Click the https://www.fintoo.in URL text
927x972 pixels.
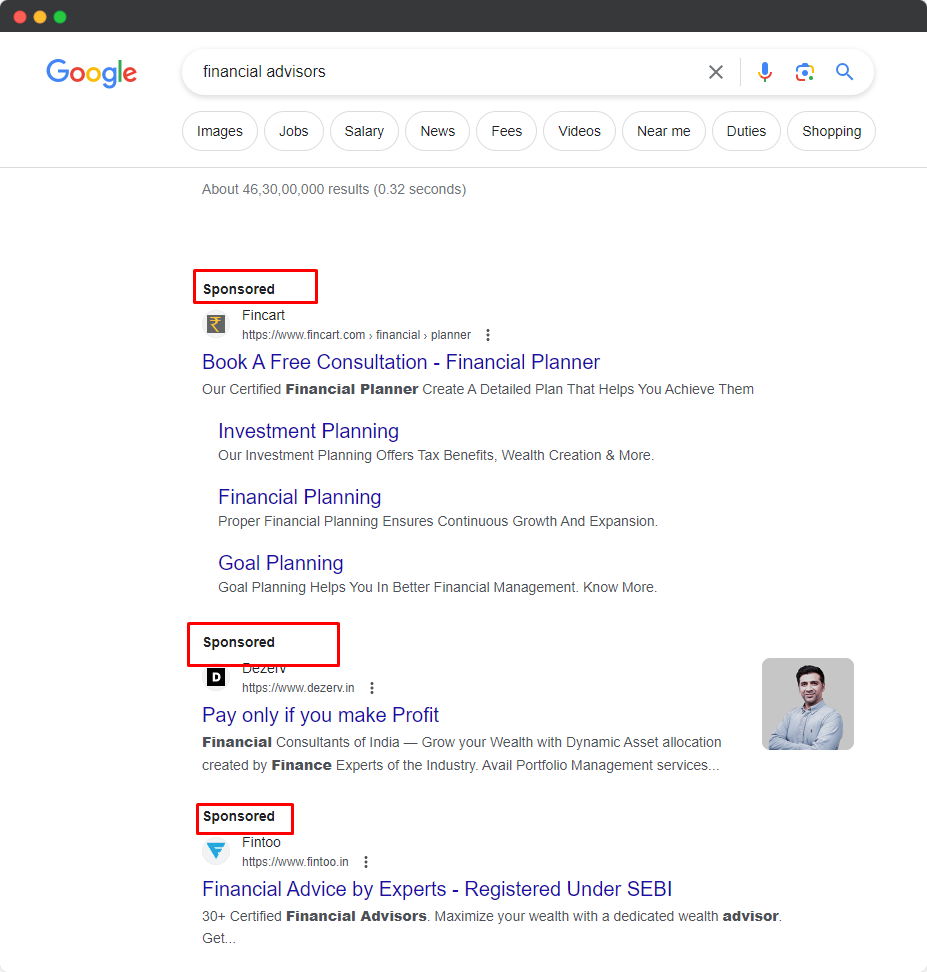pyautogui.click(x=295, y=862)
